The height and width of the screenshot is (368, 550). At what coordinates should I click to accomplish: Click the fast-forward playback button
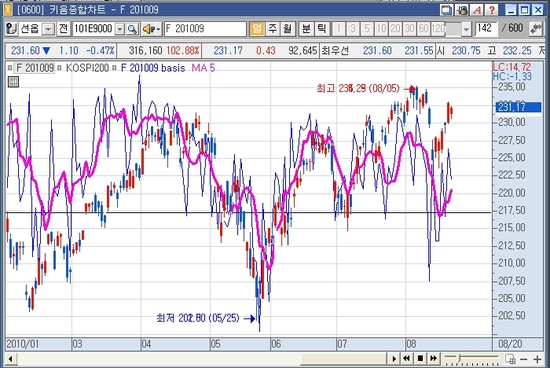click(434, 359)
